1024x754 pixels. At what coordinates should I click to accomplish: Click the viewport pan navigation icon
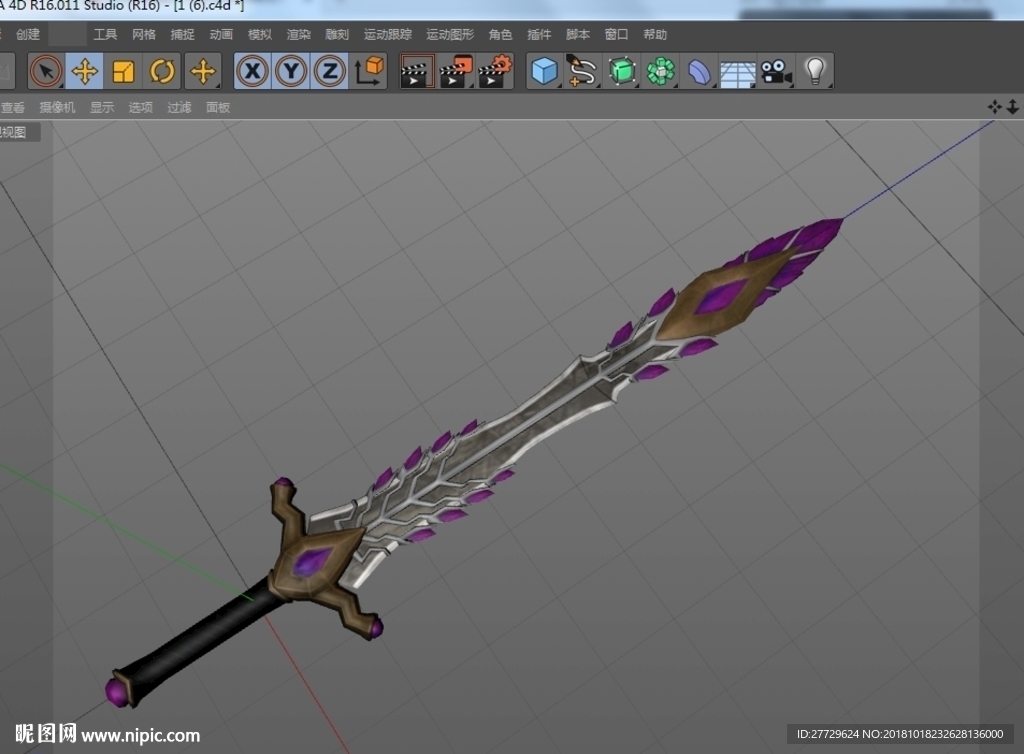994,107
